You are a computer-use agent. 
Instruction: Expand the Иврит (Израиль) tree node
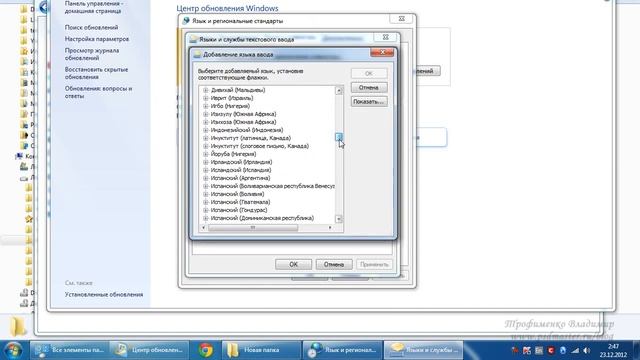206,98
